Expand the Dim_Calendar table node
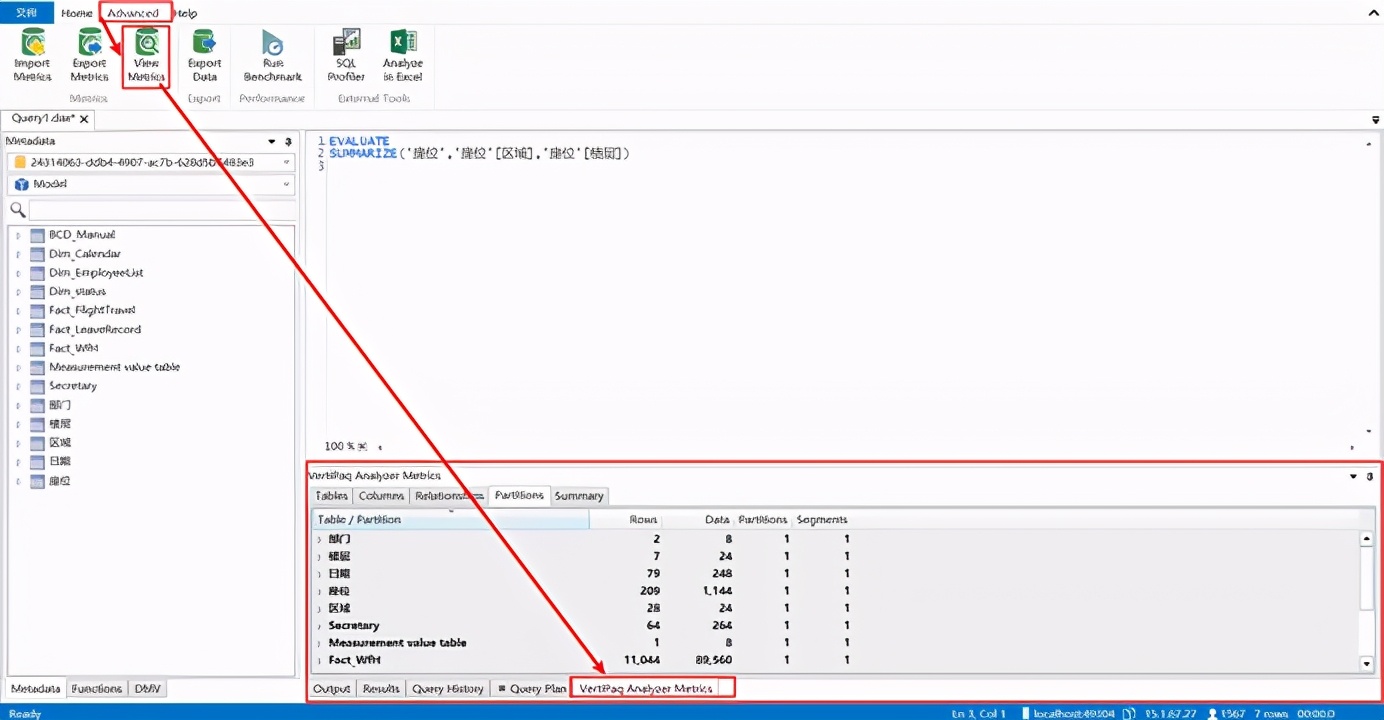The width and height of the screenshot is (1384, 720). click(x=18, y=254)
